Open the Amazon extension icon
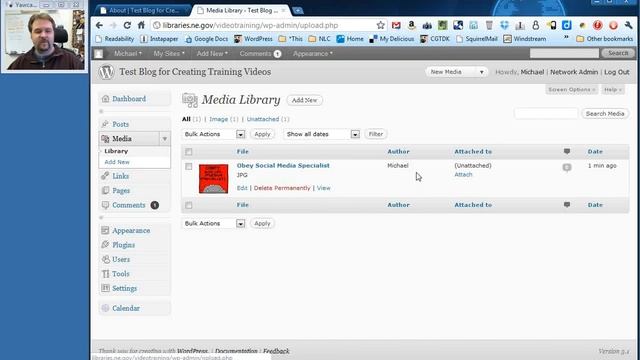Screen dimensions: 640x360 [x=411, y=25]
